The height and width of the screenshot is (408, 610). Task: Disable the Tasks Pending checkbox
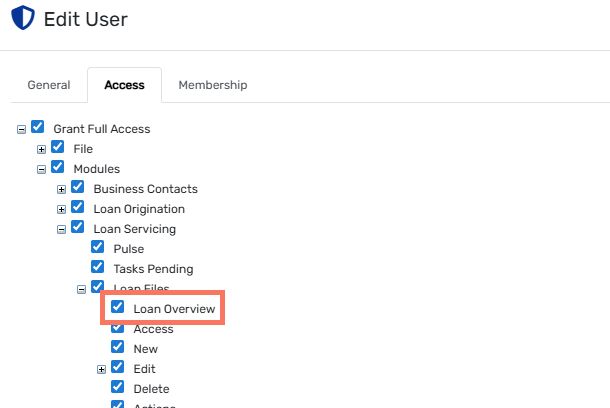[x=98, y=268]
